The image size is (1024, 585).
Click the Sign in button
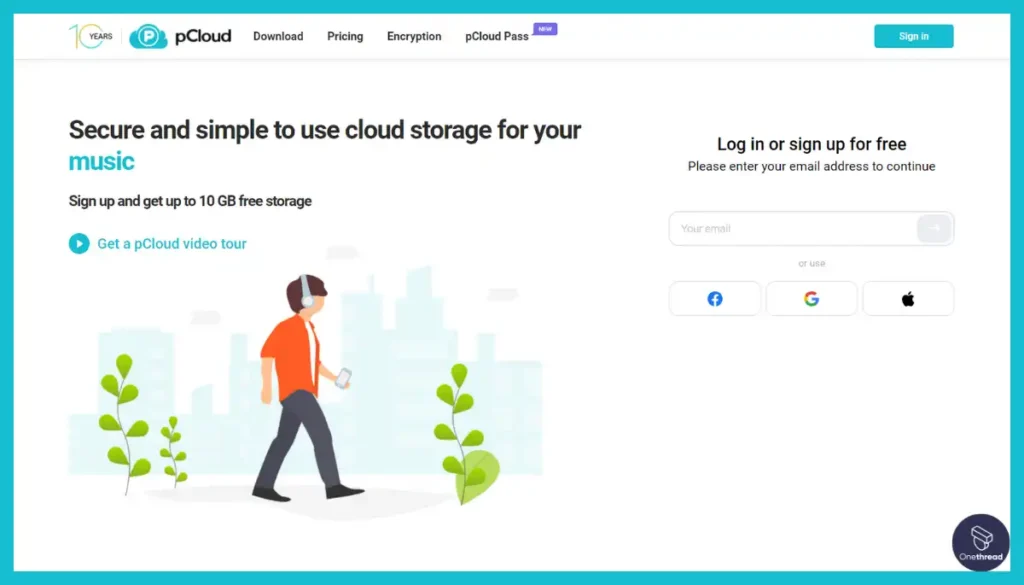tap(914, 36)
